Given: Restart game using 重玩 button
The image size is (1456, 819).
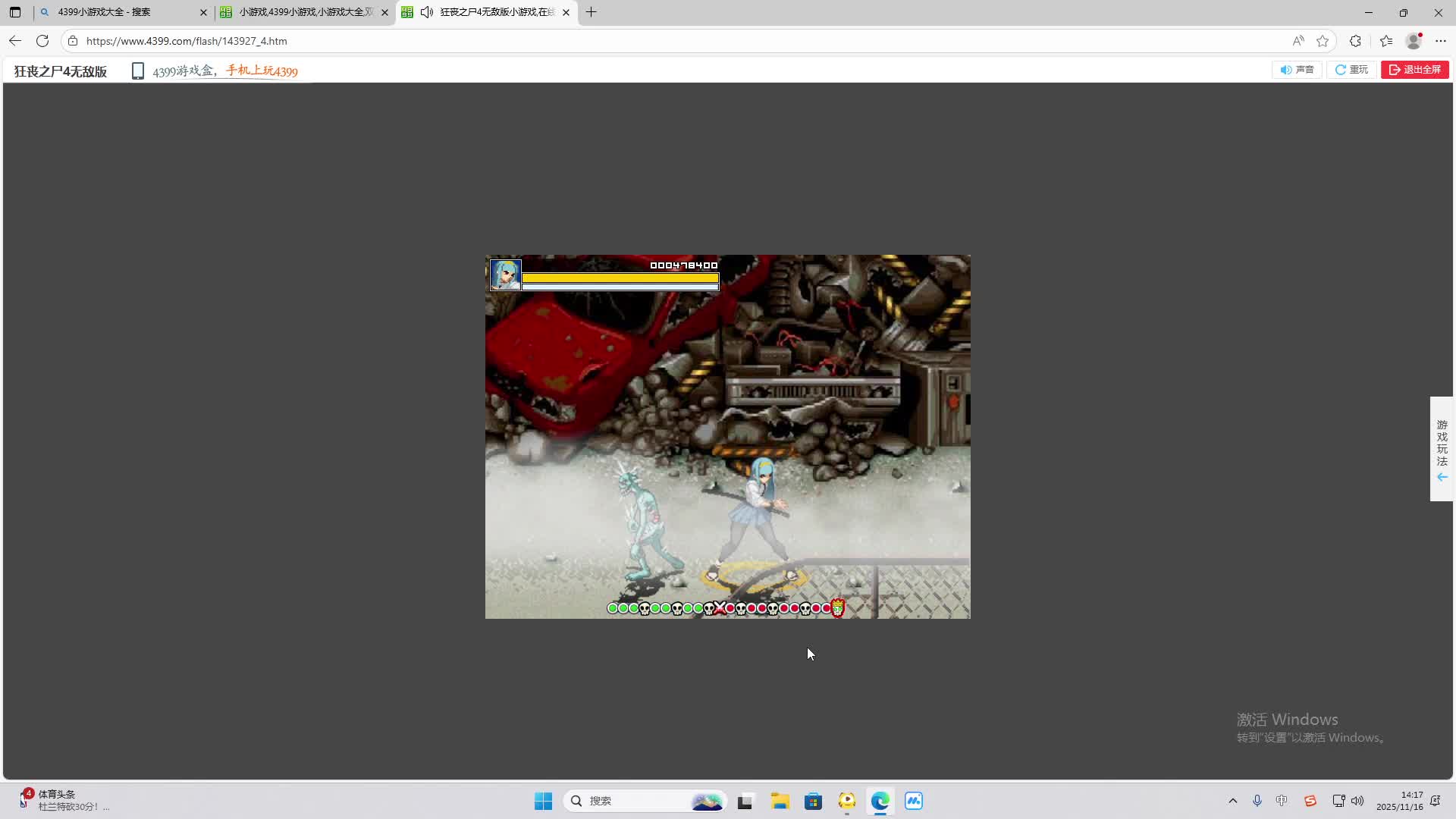Looking at the screenshot, I should click(1351, 70).
